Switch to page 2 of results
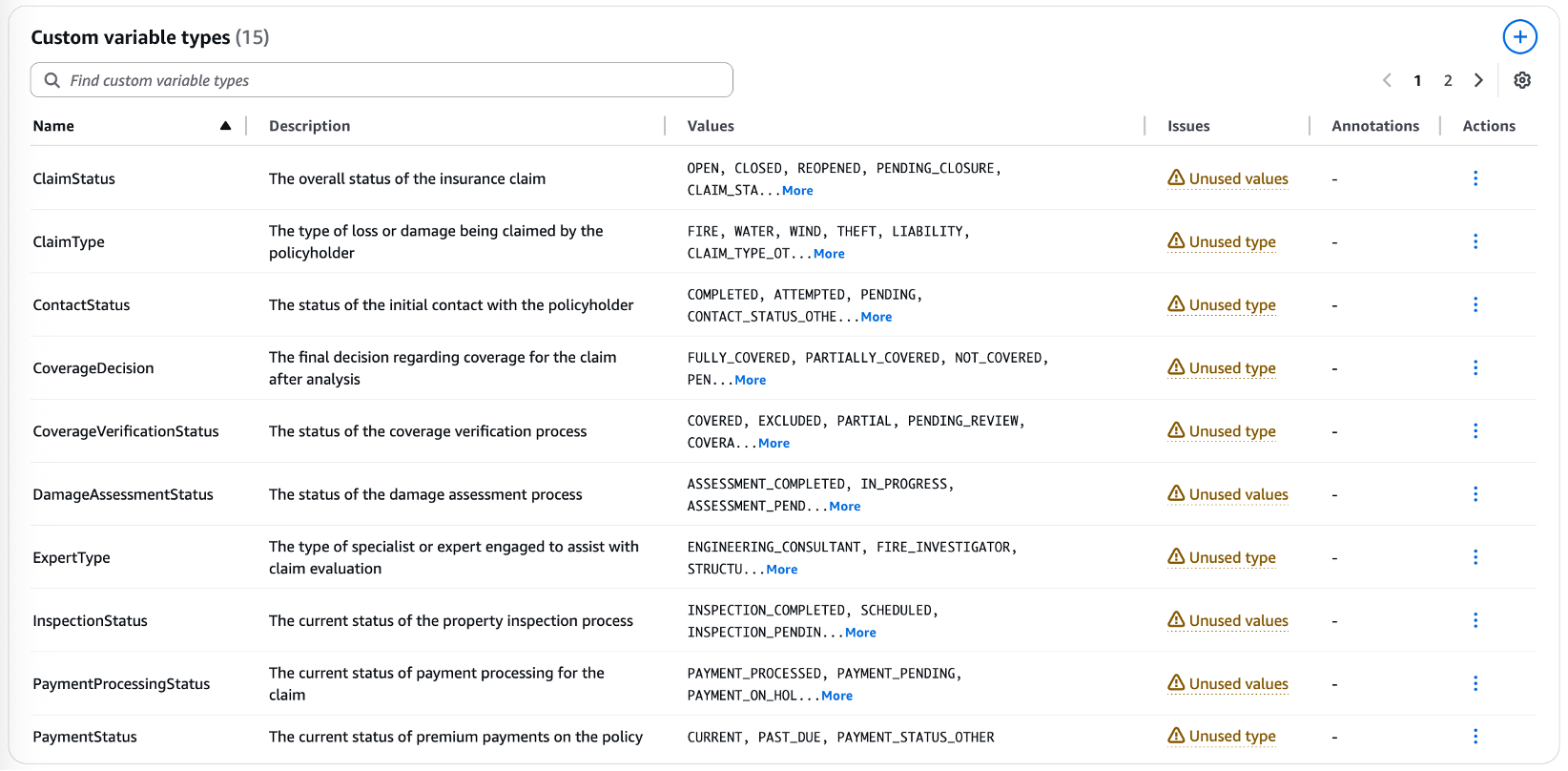This screenshot has width=1568, height=771. (1448, 80)
